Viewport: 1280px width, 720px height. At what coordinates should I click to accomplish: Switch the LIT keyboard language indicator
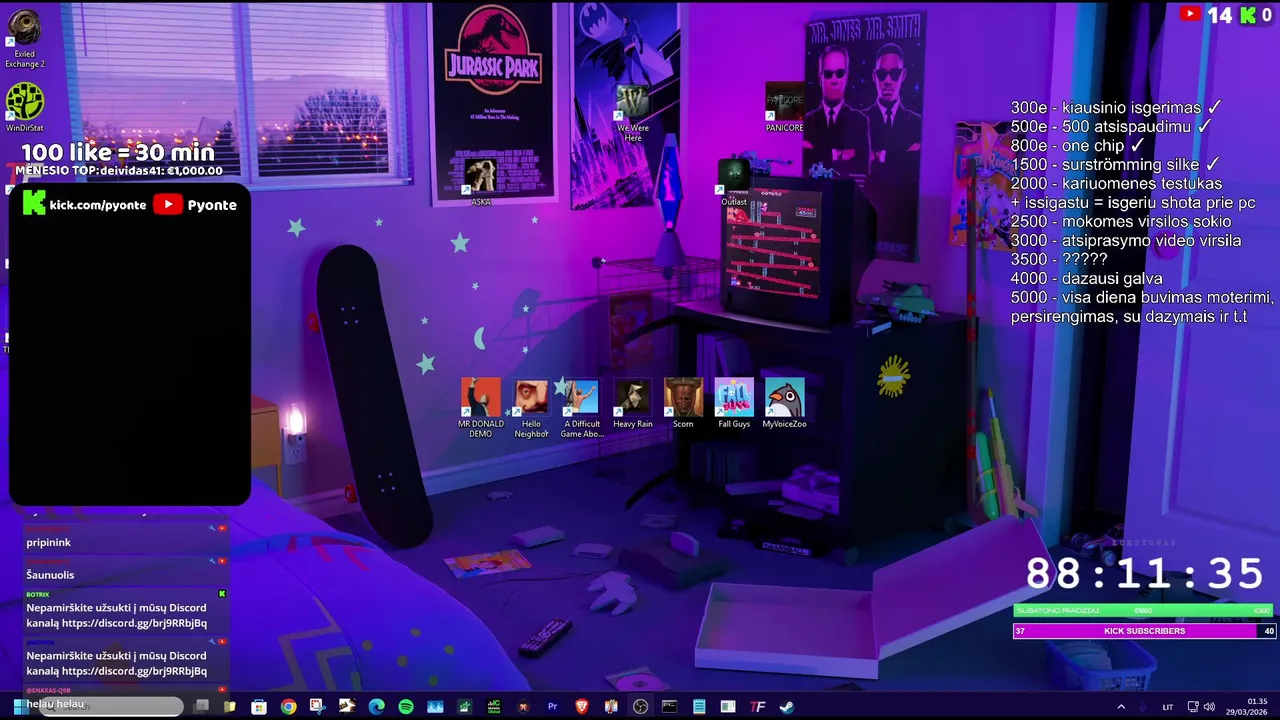click(x=1168, y=707)
